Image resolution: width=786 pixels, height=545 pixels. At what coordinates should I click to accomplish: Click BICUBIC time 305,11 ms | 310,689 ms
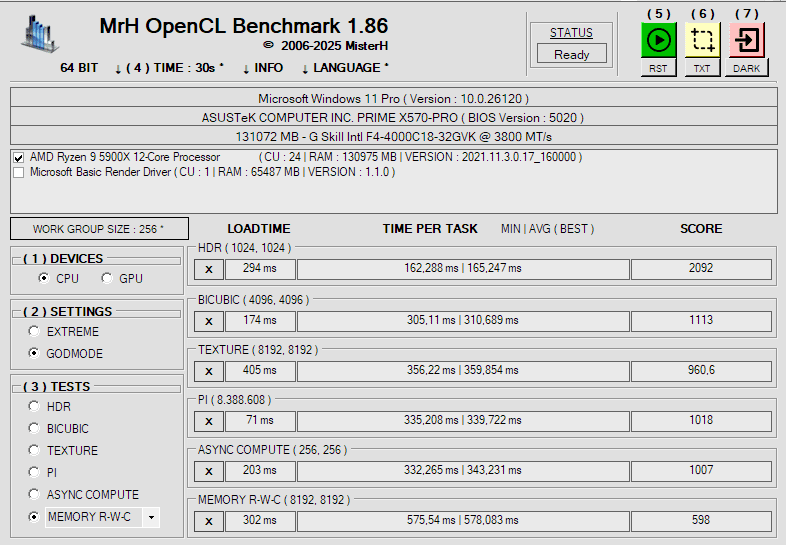click(463, 321)
